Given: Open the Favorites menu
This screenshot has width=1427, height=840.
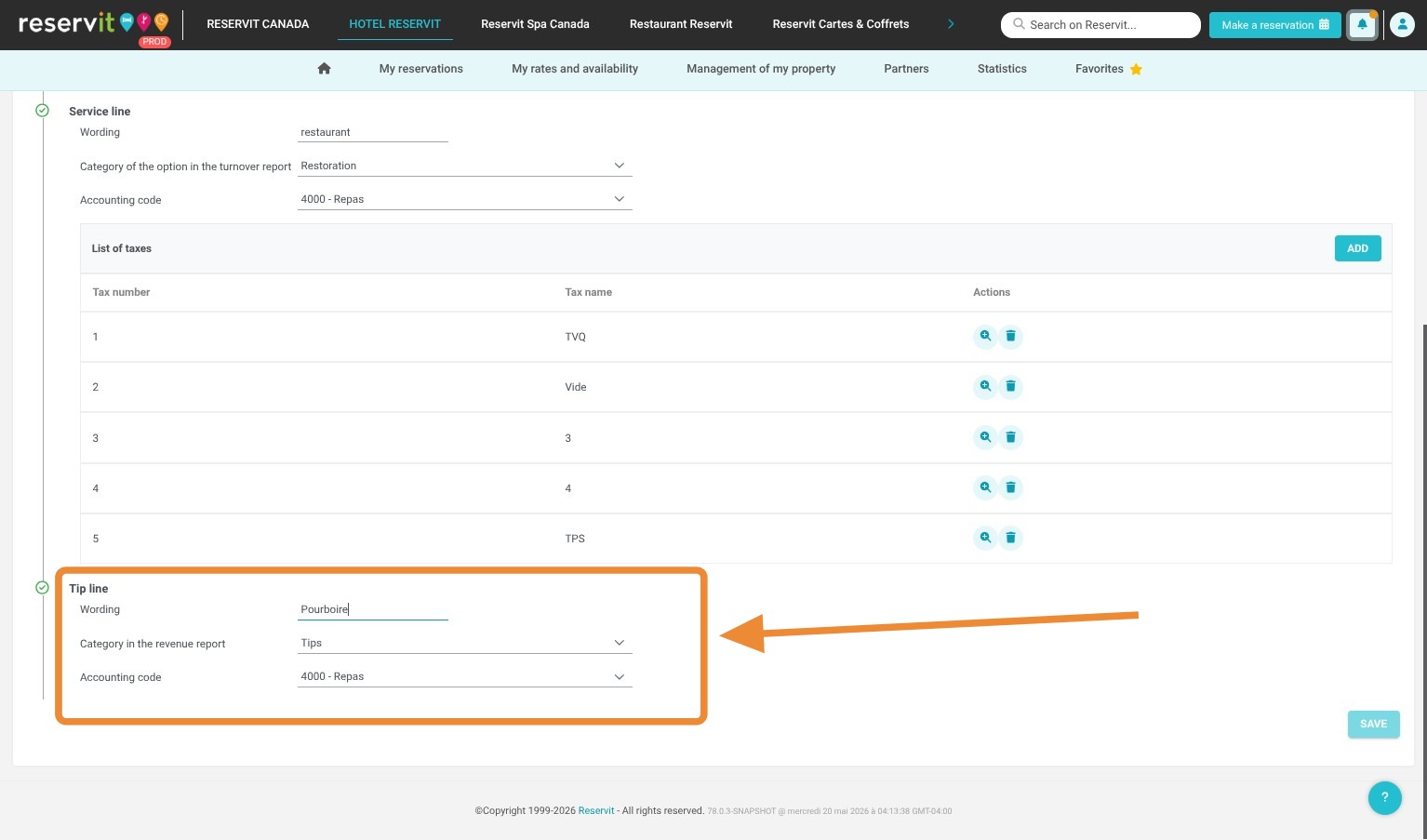Looking at the screenshot, I should click(1100, 69).
